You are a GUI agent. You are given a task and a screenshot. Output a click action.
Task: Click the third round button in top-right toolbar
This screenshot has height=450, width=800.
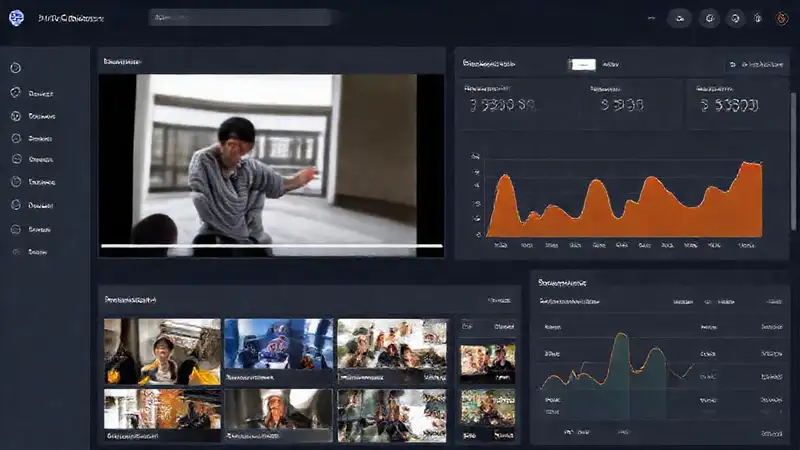click(x=735, y=18)
